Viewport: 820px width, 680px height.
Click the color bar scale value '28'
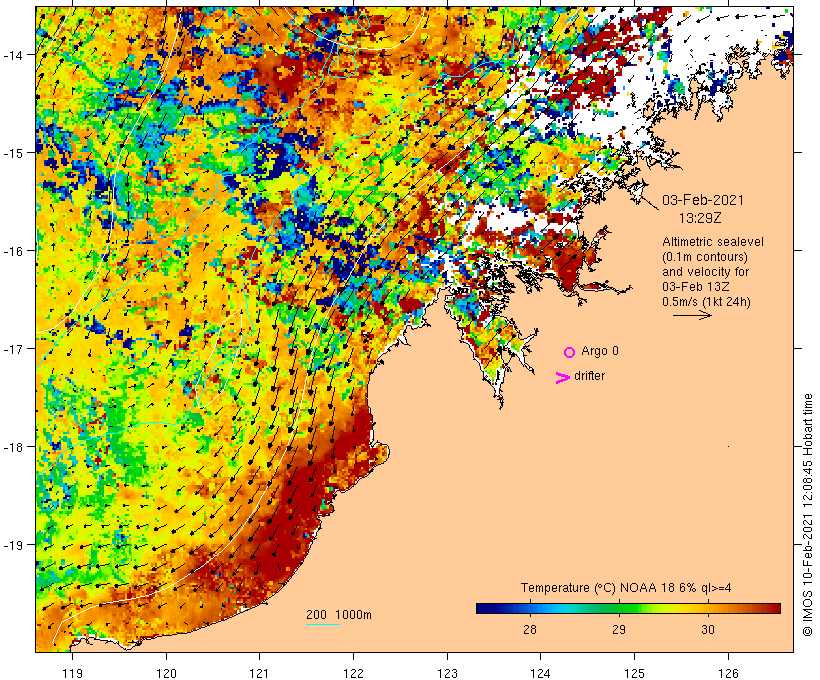pos(530,629)
